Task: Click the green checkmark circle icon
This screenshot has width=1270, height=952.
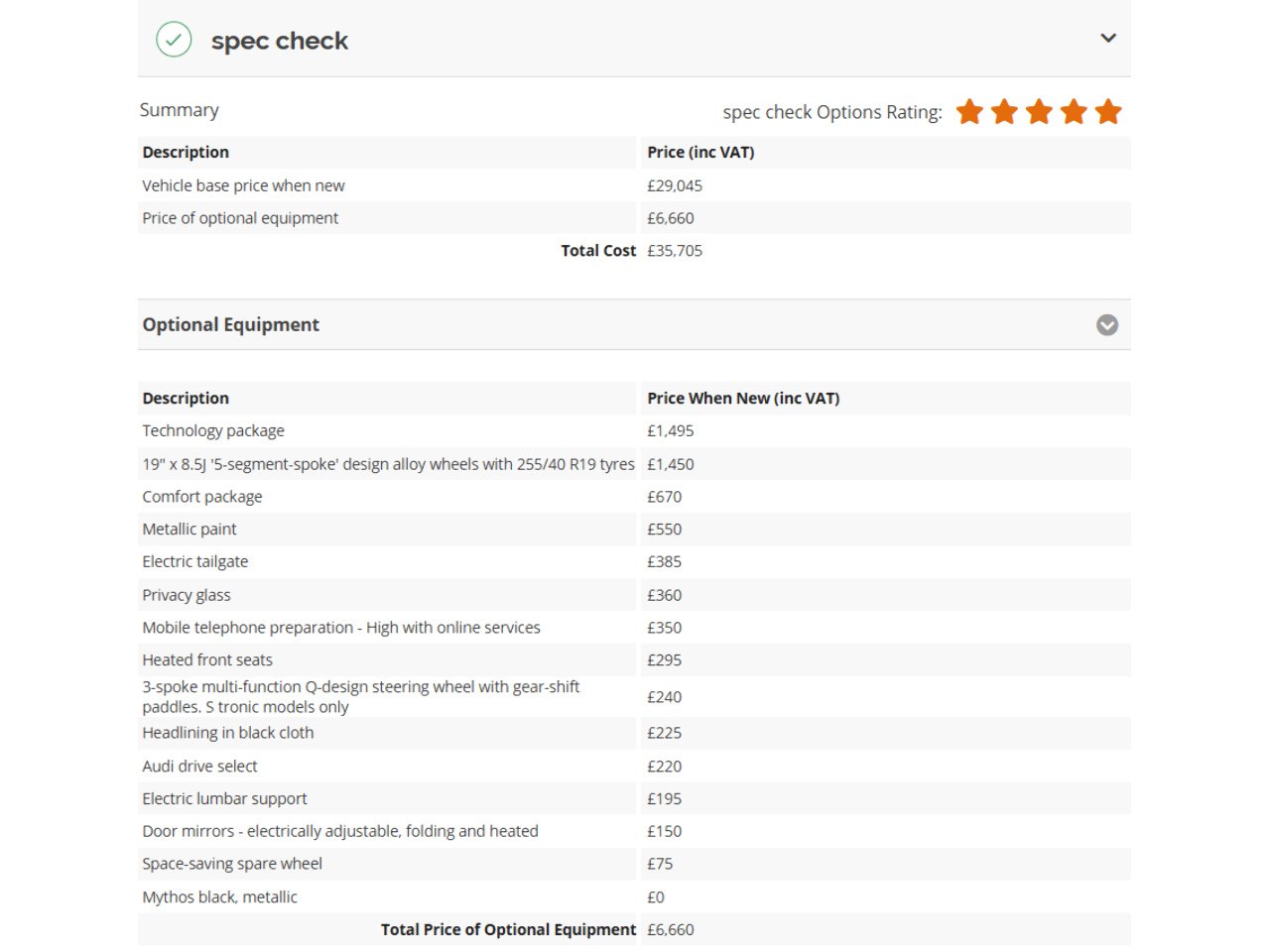Action: coord(174,40)
